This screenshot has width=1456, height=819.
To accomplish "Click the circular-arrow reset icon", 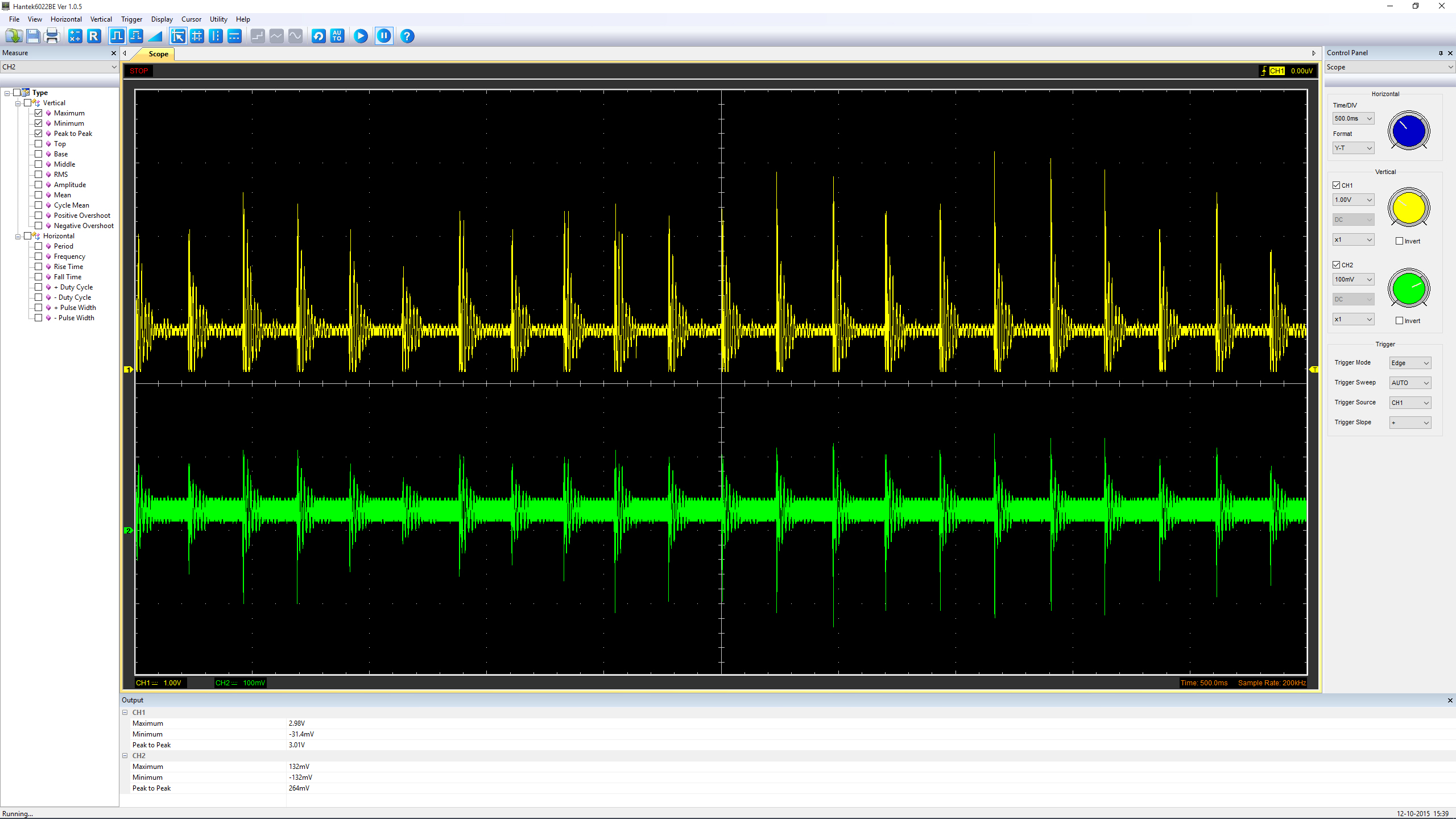I will (318, 36).
